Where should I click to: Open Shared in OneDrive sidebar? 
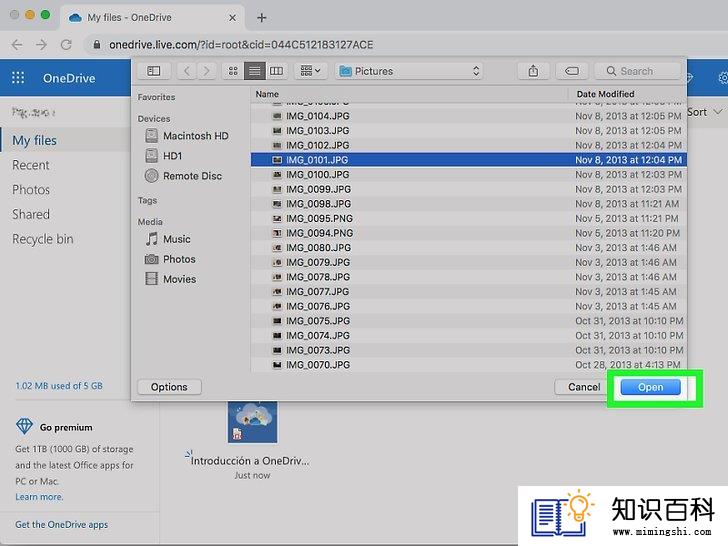[x=31, y=214]
